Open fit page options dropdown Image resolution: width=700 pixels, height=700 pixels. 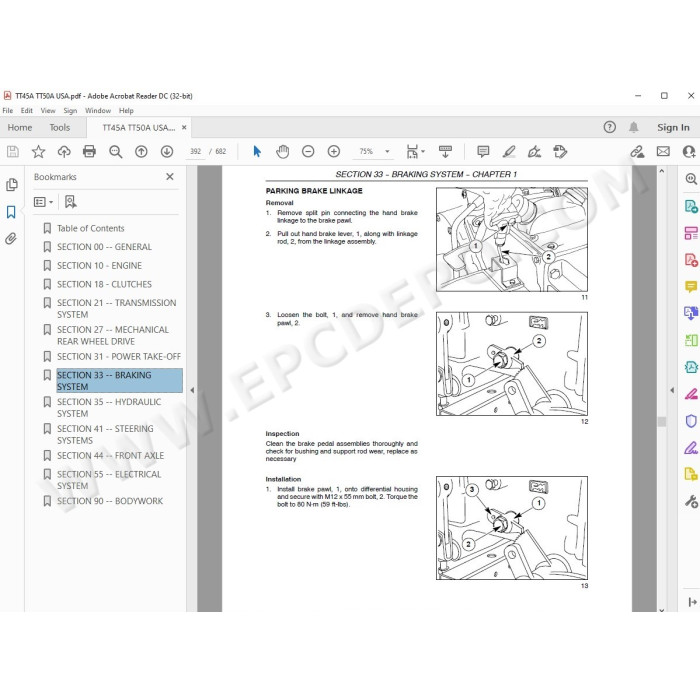point(415,152)
